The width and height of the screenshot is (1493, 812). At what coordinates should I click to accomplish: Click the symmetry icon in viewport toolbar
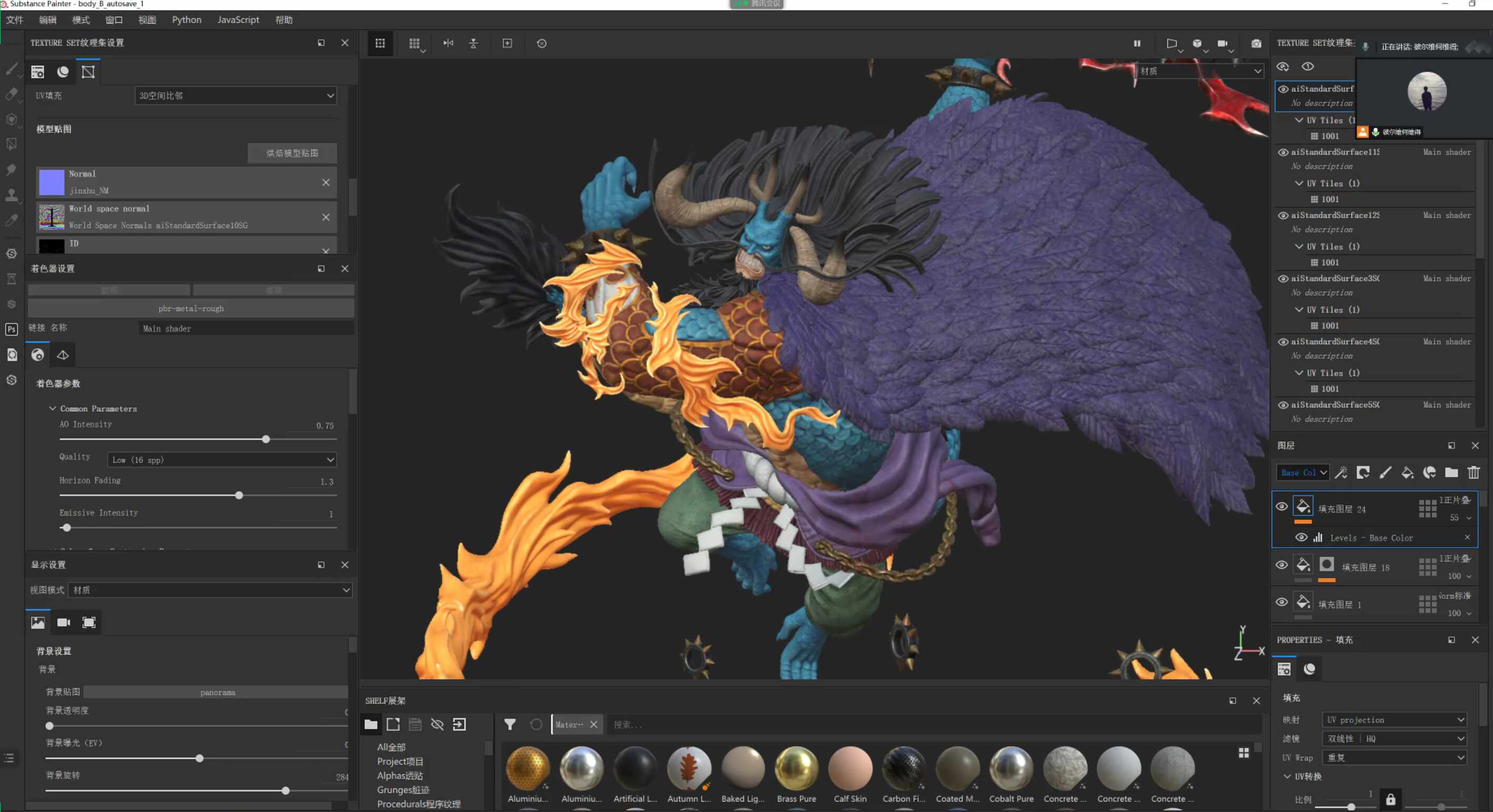tap(448, 44)
